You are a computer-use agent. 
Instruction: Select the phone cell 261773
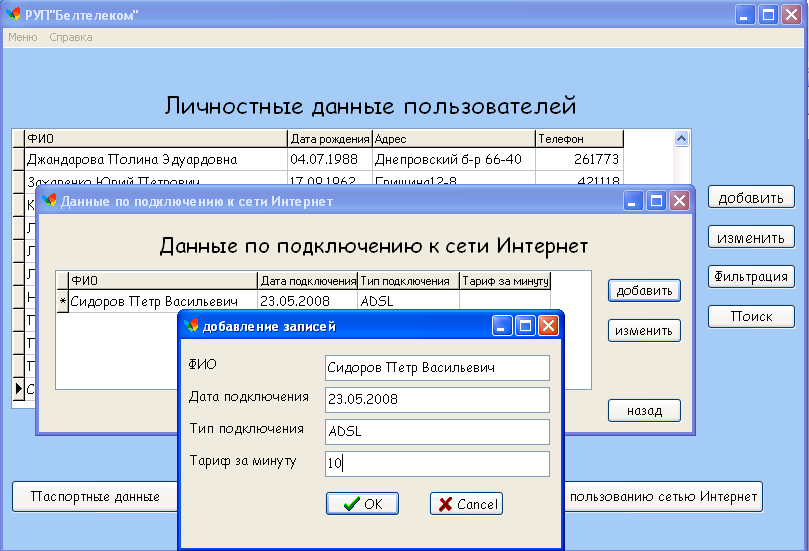pyautogui.click(x=579, y=159)
